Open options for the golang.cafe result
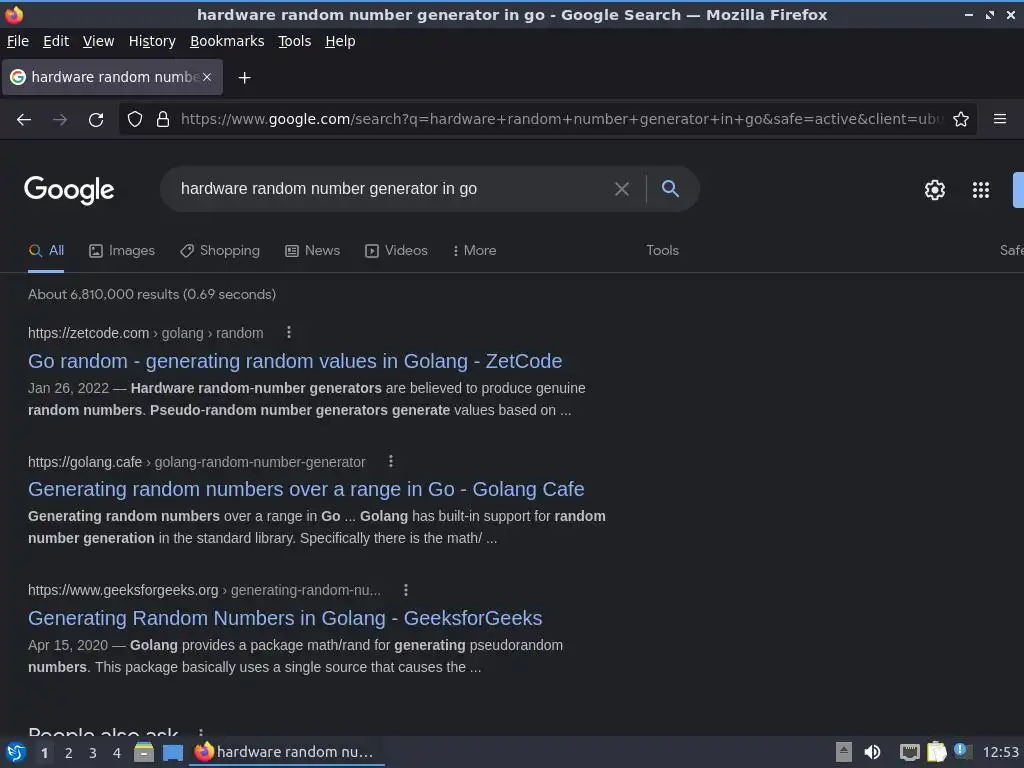The image size is (1024, 768). tap(391, 461)
